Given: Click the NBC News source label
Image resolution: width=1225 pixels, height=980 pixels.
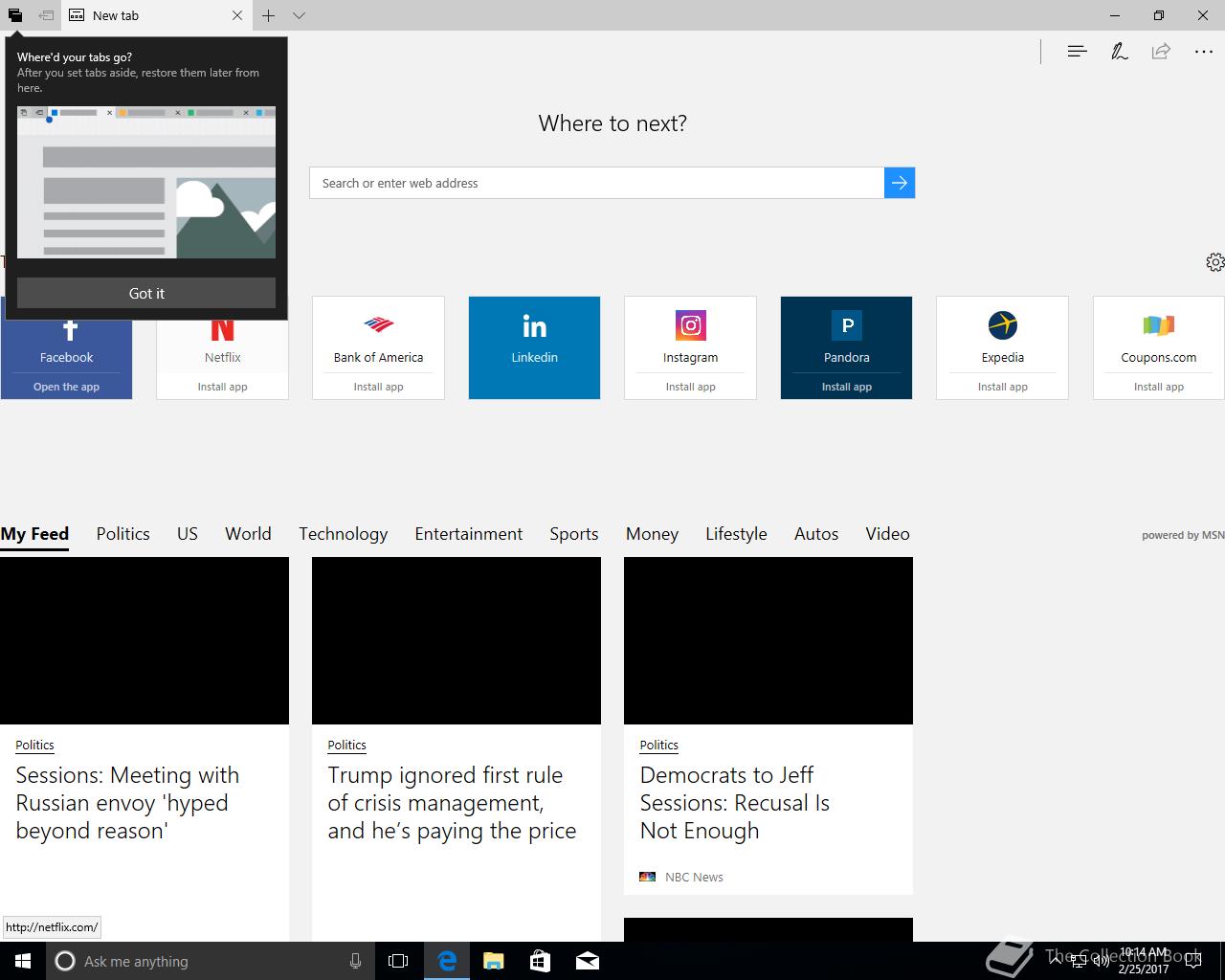Looking at the screenshot, I should click(694, 877).
